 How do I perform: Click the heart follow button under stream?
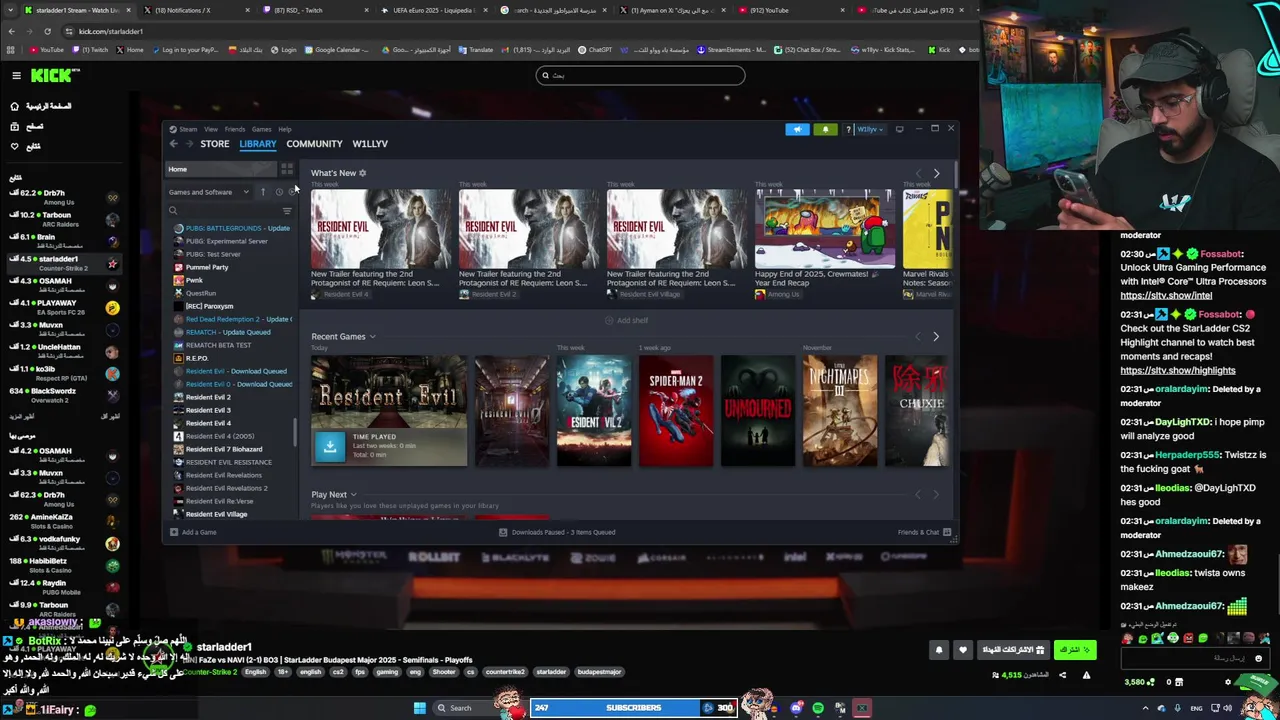click(x=963, y=650)
